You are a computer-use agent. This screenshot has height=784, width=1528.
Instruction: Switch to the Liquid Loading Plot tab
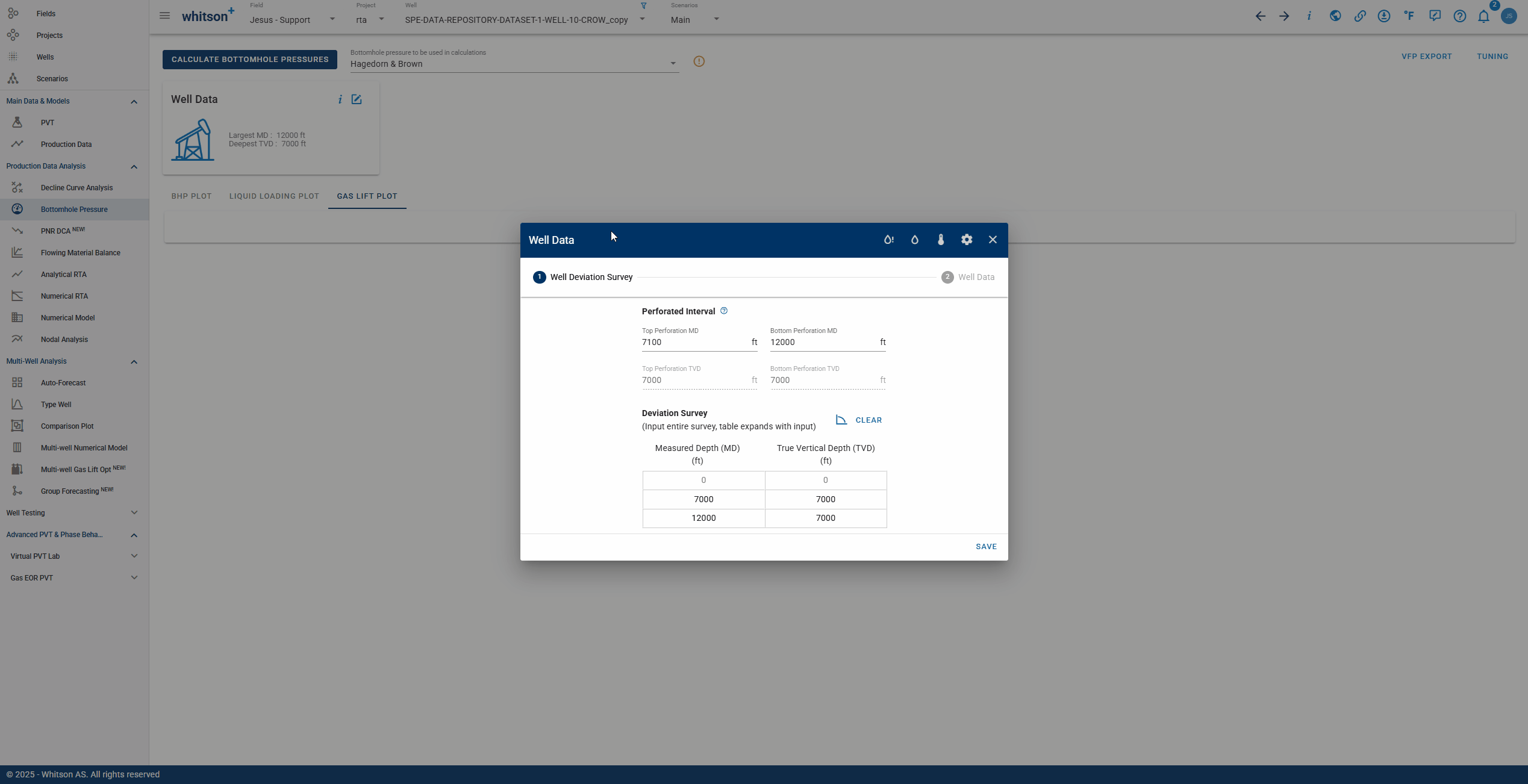point(274,196)
